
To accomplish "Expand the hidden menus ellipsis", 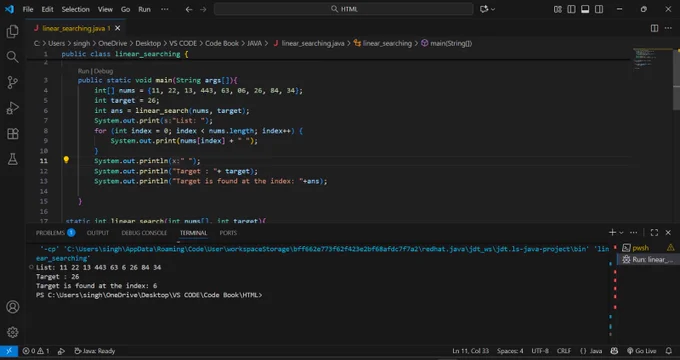I will (164, 9).
